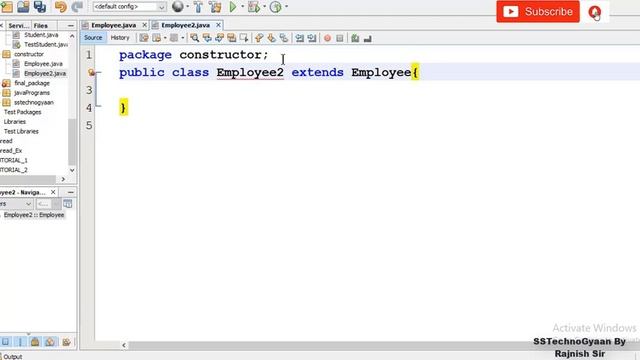640x360 pixels.
Task: Click Find Next Occurrence icon
Action: coord(220,38)
